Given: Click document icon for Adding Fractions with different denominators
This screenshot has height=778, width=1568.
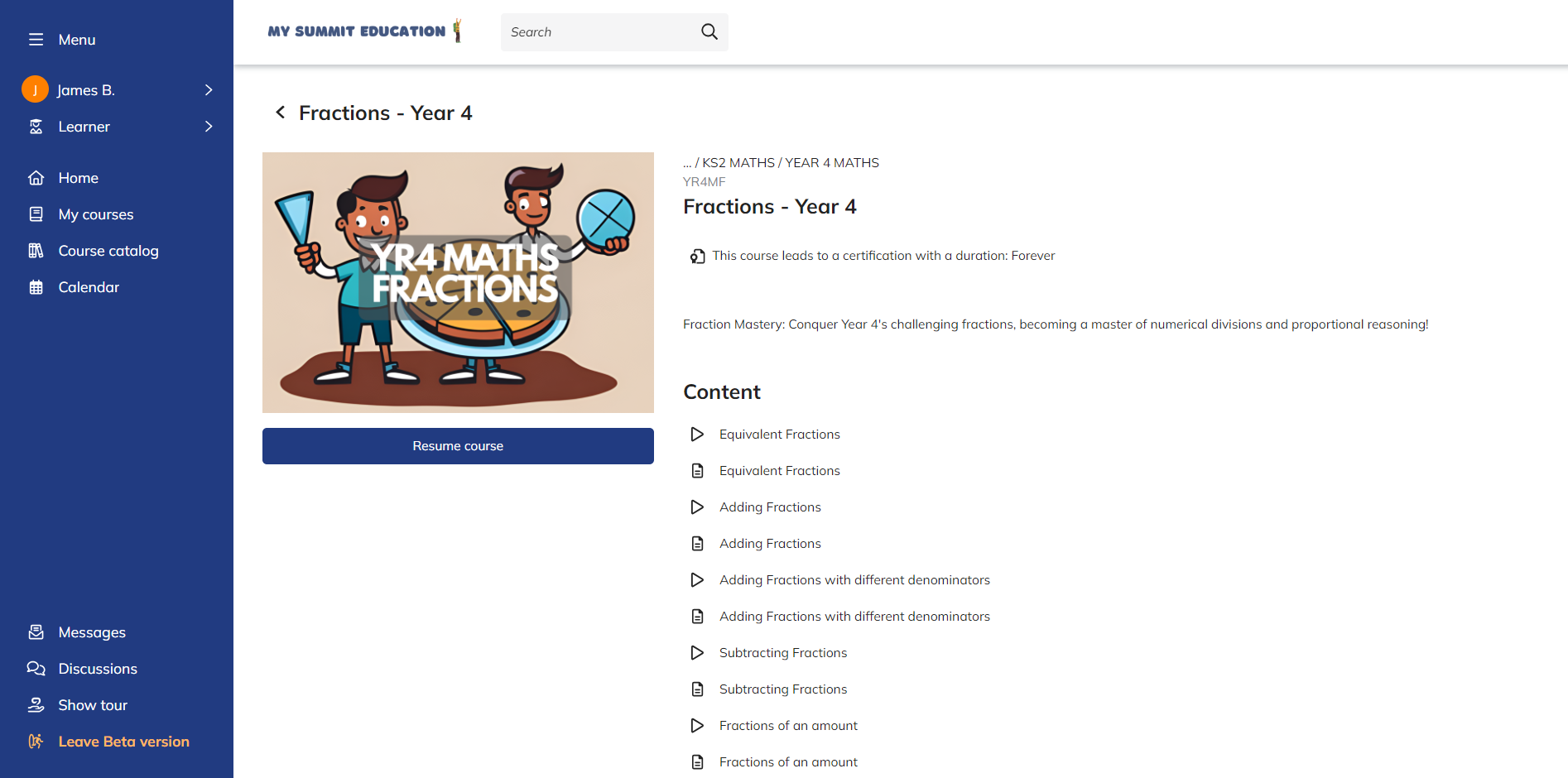Looking at the screenshot, I should pos(697,617).
